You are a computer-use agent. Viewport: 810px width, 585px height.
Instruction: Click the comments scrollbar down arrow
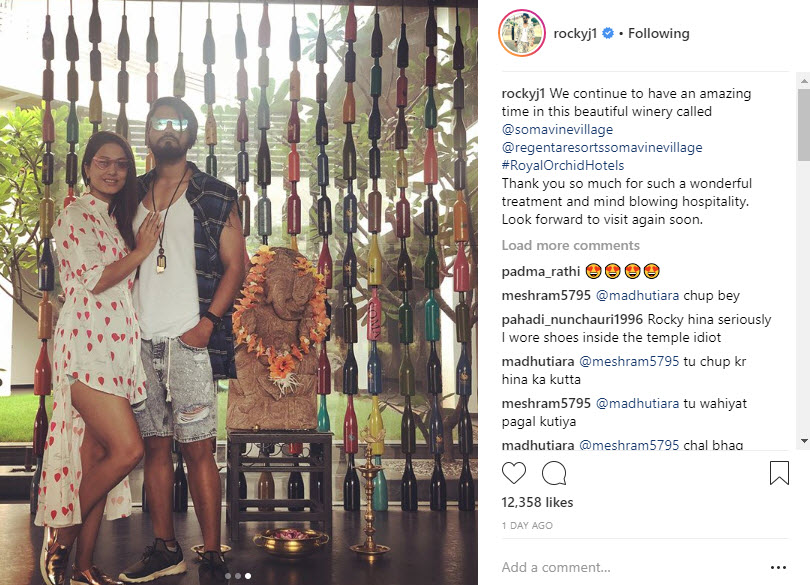pos(804,441)
